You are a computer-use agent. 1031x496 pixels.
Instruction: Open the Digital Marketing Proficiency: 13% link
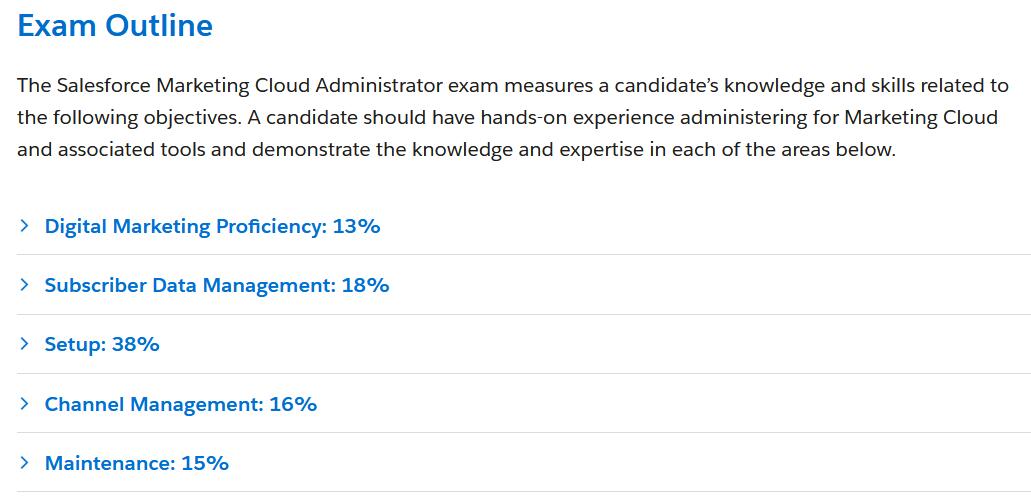[x=212, y=226]
